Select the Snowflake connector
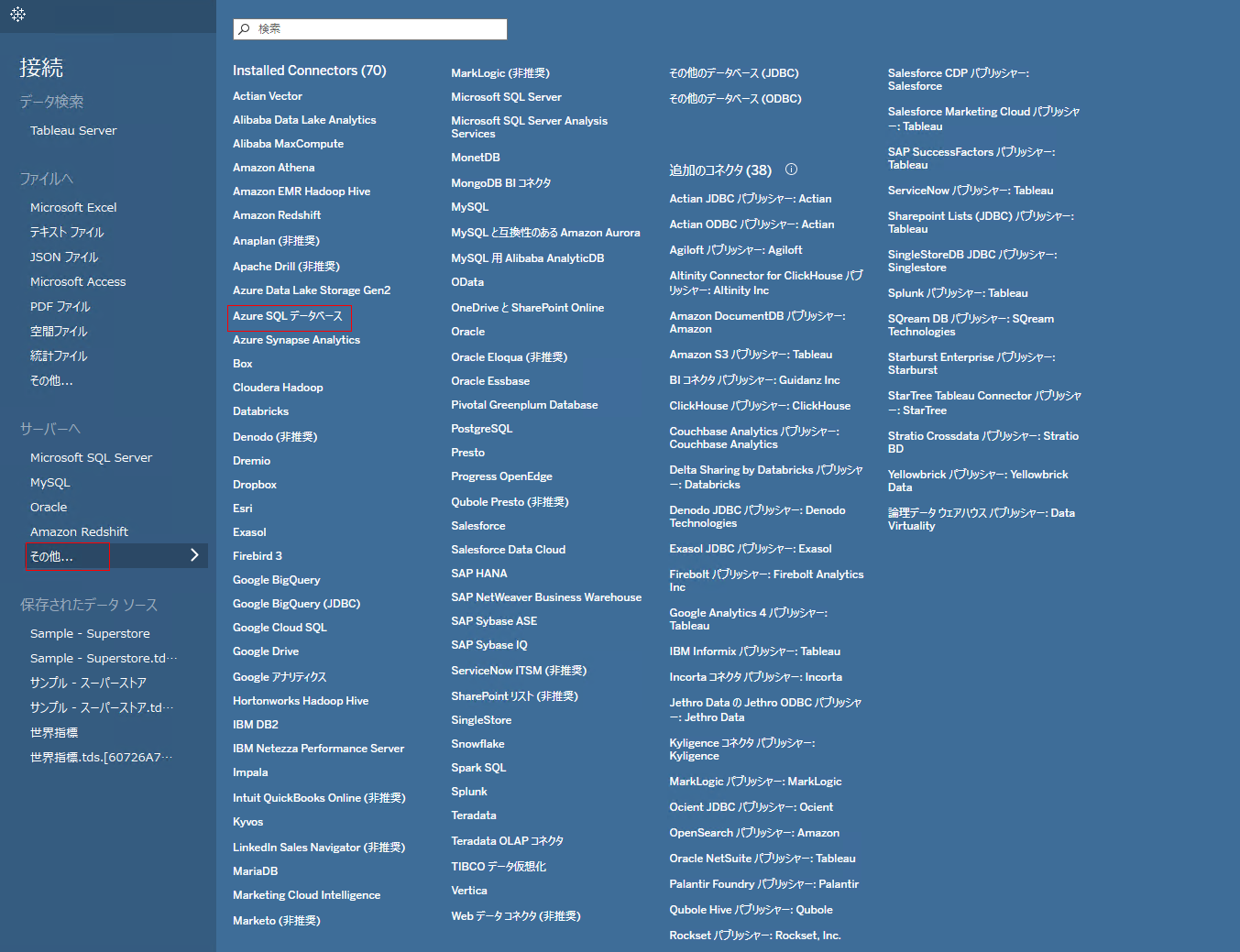Image resolution: width=1240 pixels, height=952 pixels. [x=477, y=744]
